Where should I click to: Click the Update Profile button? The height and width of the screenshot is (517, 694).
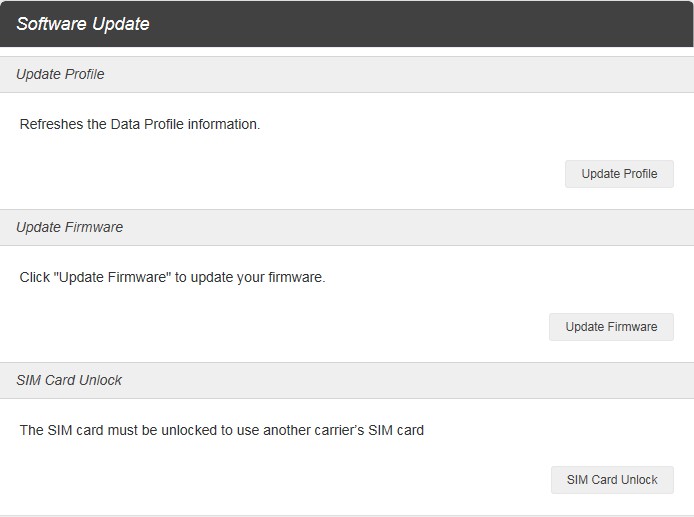click(619, 174)
